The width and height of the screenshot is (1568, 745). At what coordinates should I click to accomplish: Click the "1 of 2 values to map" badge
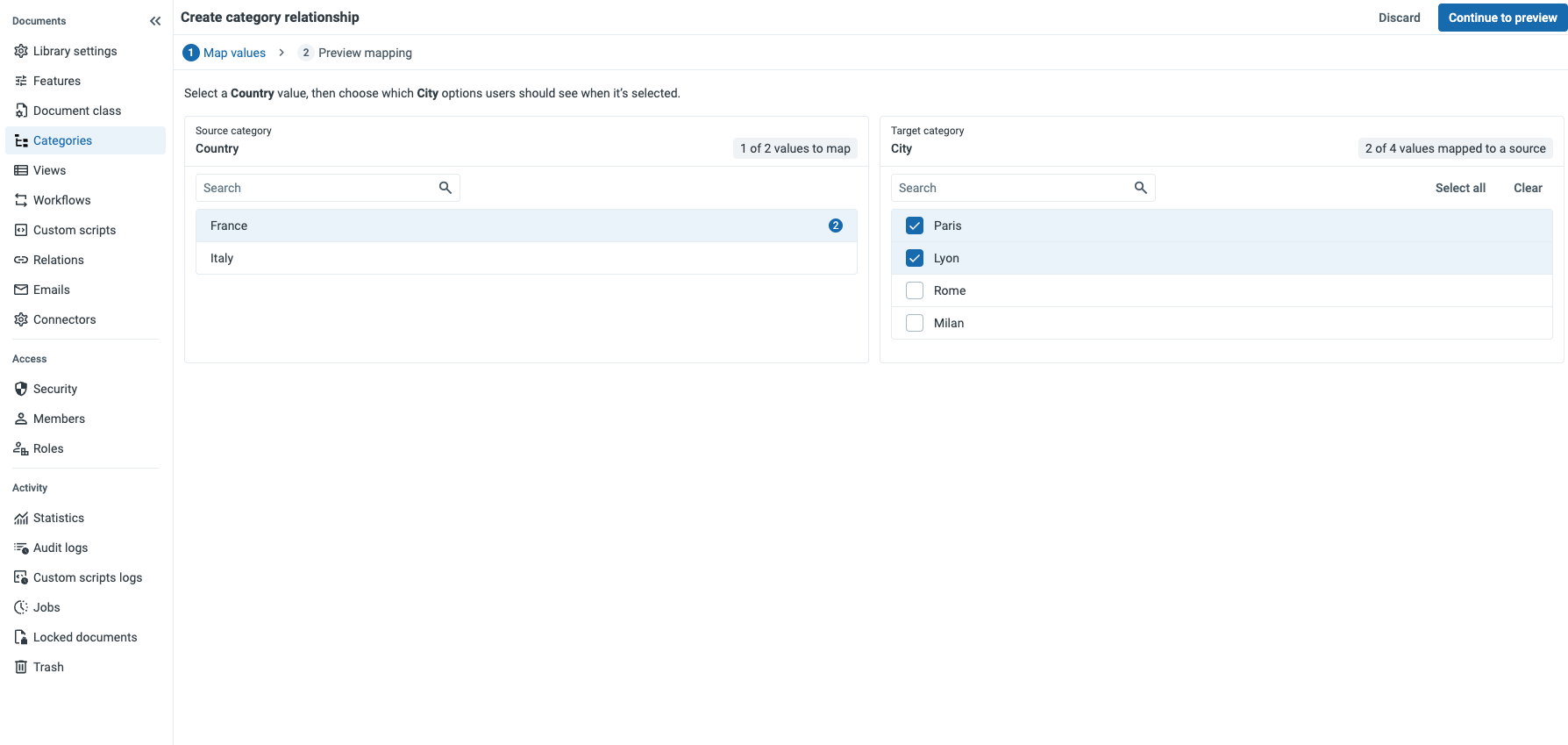(795, 148)
